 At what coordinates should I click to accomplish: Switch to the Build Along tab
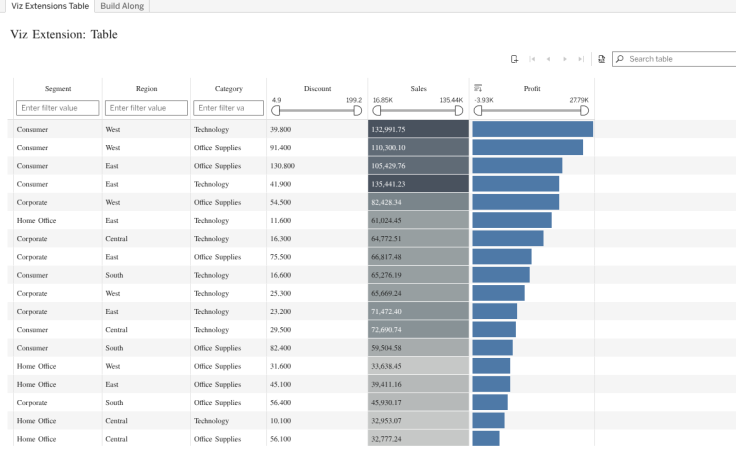[122, 6]
